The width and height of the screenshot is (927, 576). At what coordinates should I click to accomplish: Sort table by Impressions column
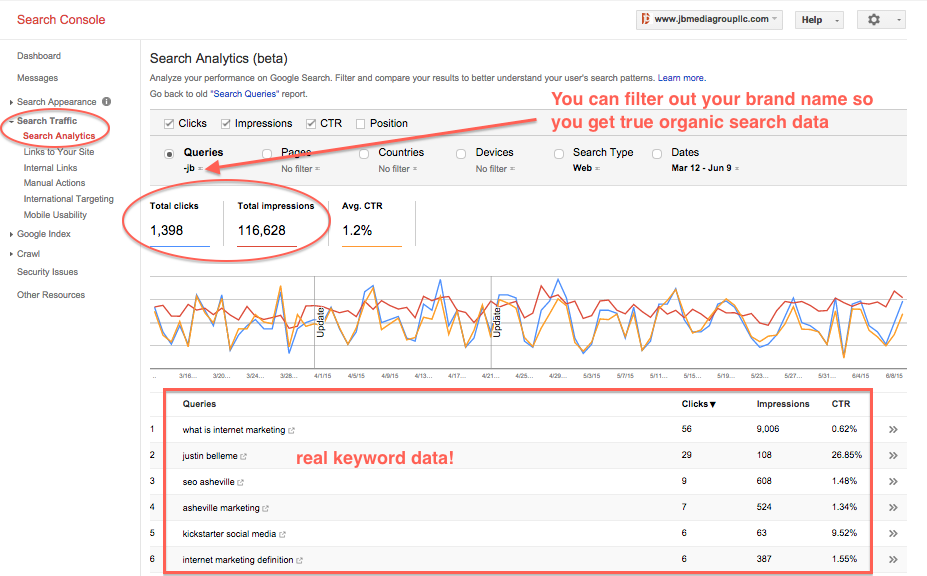pos(783,404)
